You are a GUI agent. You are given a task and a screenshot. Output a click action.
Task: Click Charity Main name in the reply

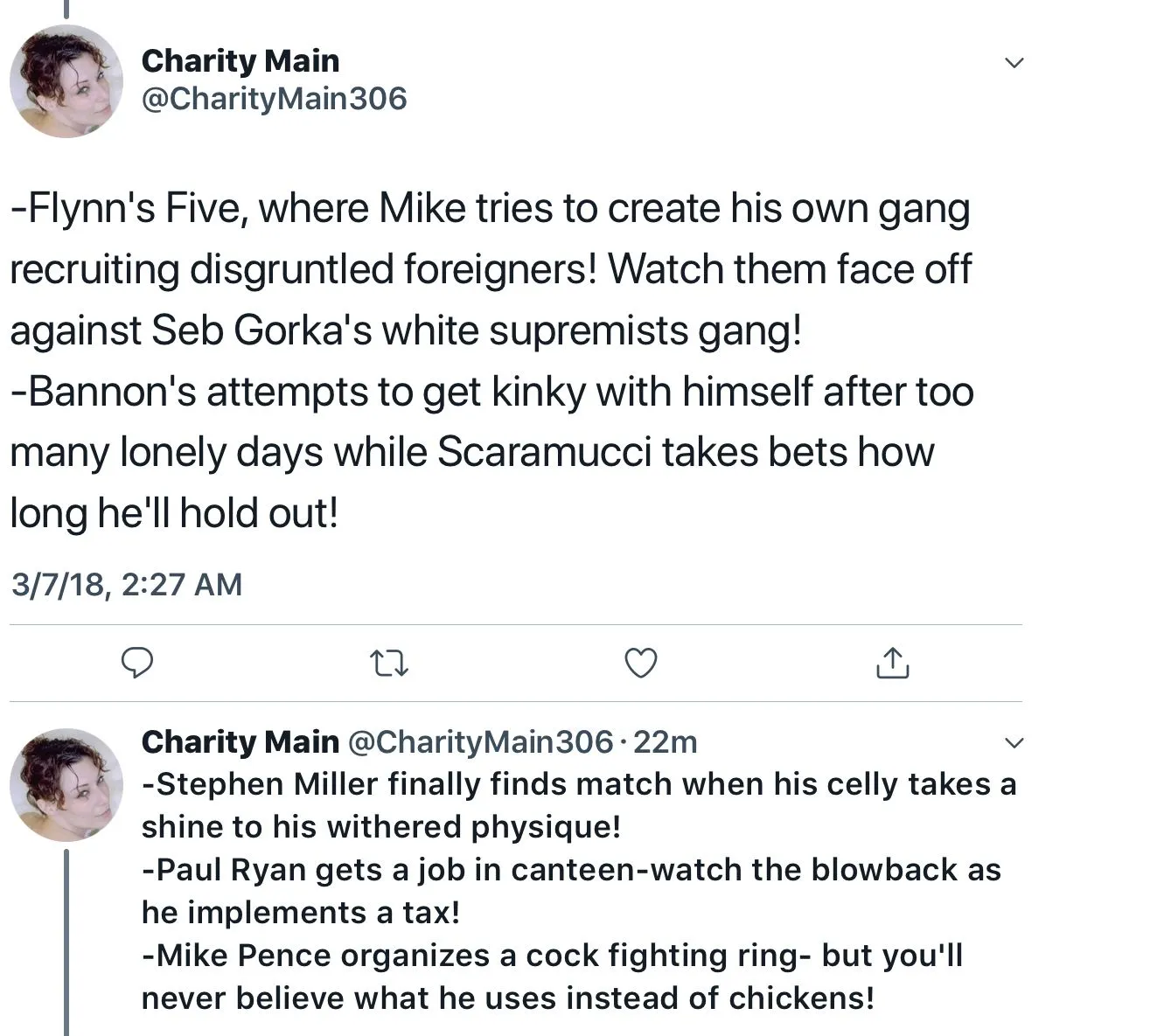coord(240,742)
